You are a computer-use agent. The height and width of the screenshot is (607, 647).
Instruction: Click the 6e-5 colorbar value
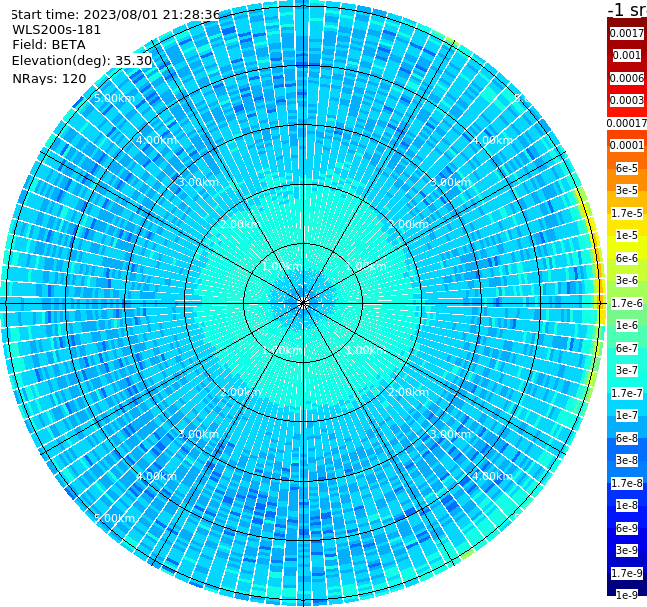coord(627,168)
